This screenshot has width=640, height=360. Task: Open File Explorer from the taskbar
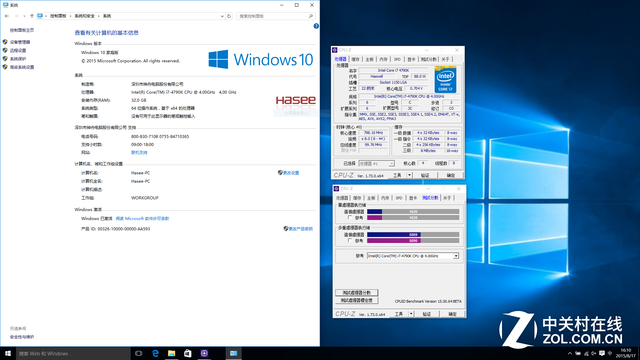tap(171, 353)
